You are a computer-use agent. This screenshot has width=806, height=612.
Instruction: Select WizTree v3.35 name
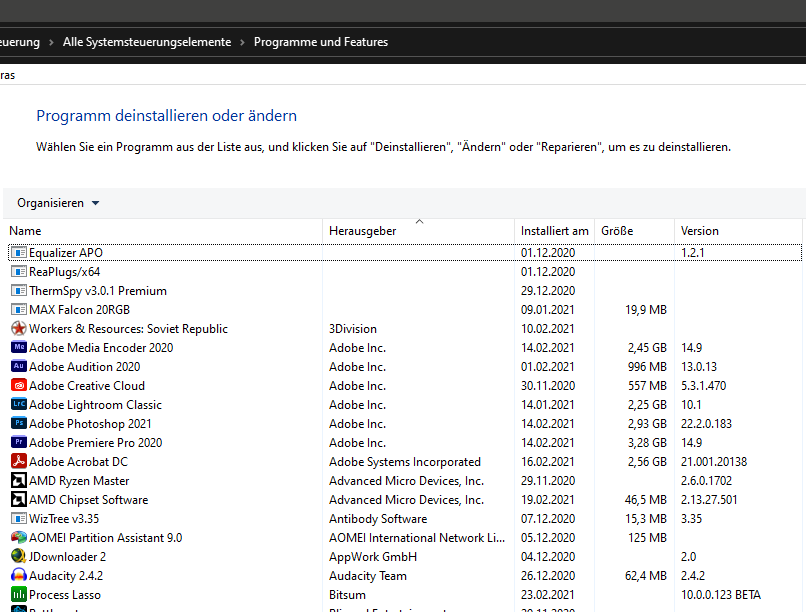coord(64,518)
